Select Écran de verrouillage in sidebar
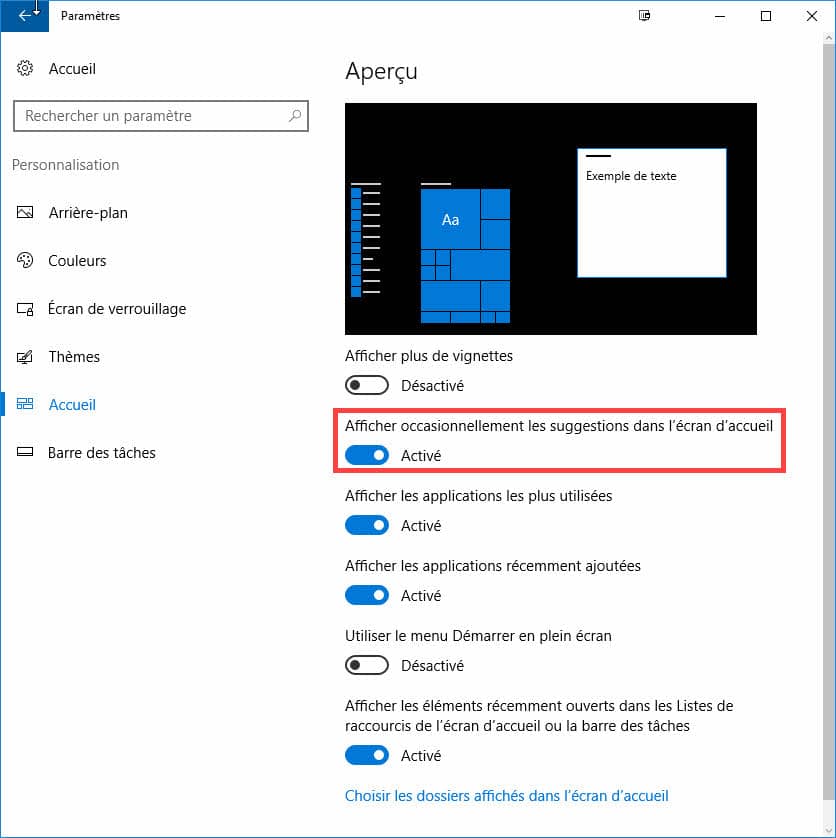836x838 pixels. click(117, 309)
